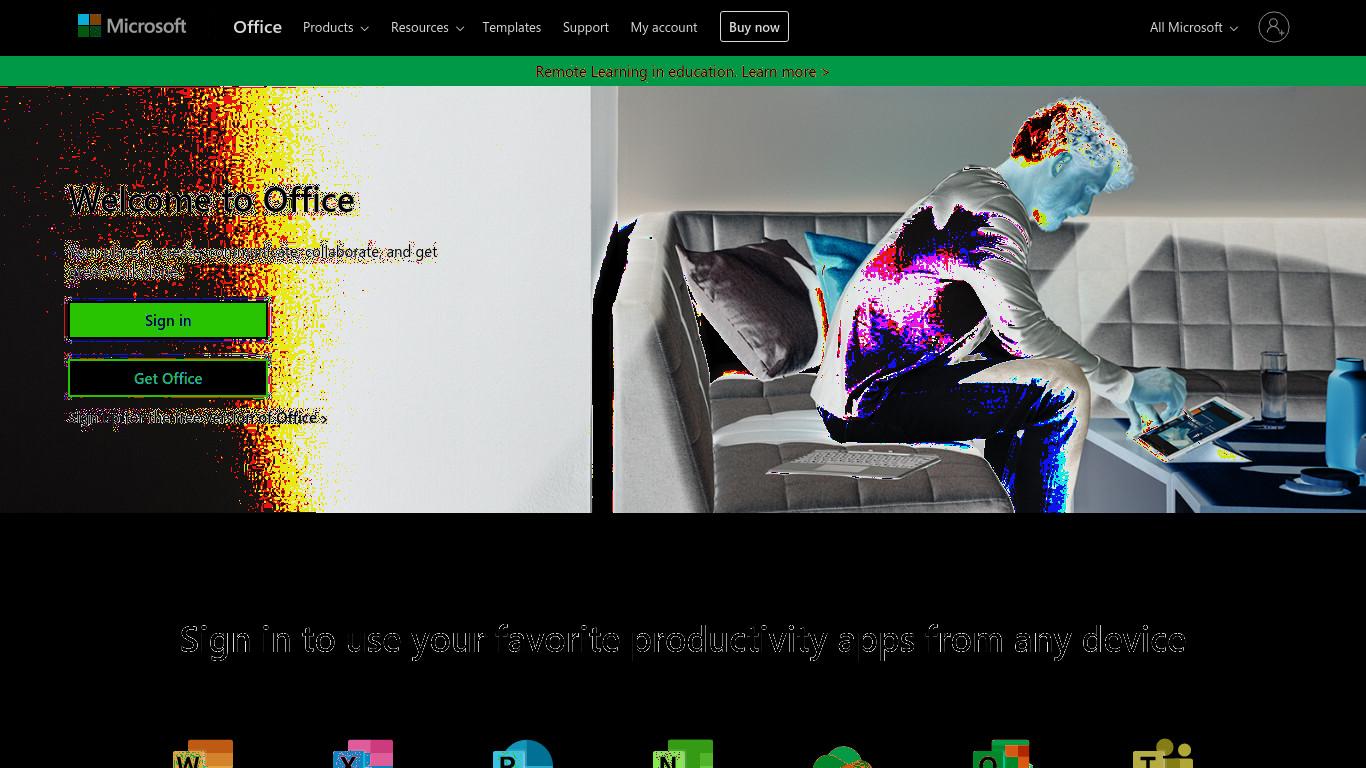This screenshot has height=768, width=1366.
Task: Open the account sign-in avatar icon
Action: click(x=1273, y=27)
